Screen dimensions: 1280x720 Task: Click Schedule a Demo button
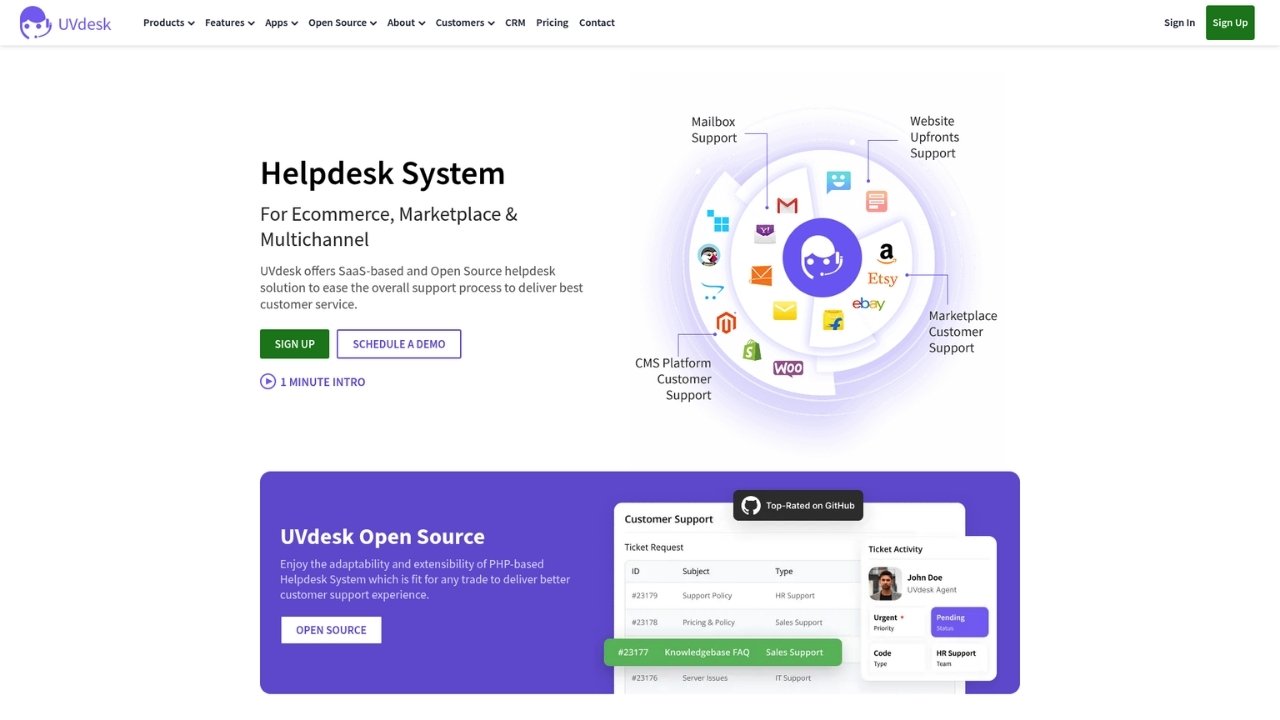pyautogui.click(x=399, y=344)
